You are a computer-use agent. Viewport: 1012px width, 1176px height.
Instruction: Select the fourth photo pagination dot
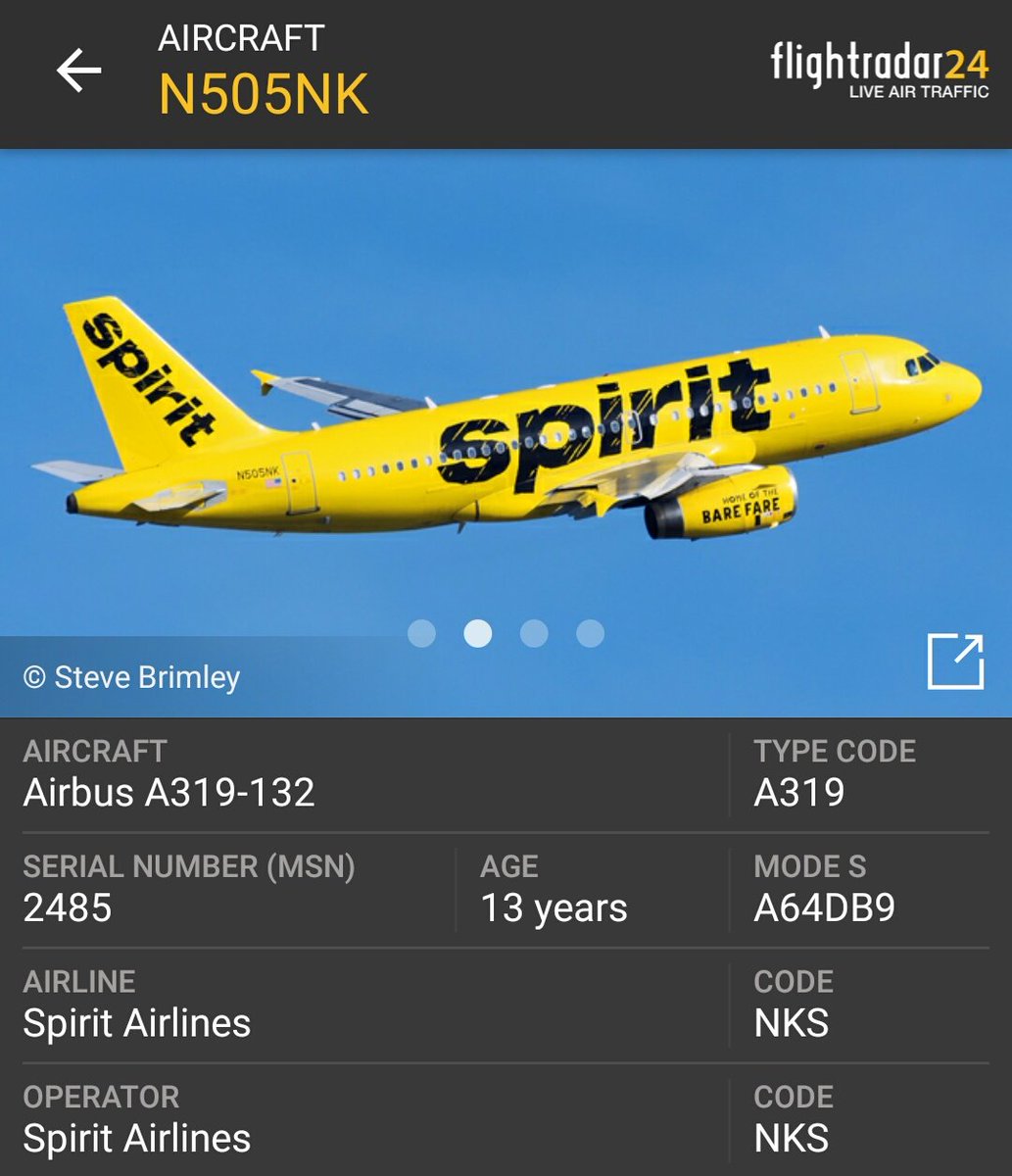point(590,634)
